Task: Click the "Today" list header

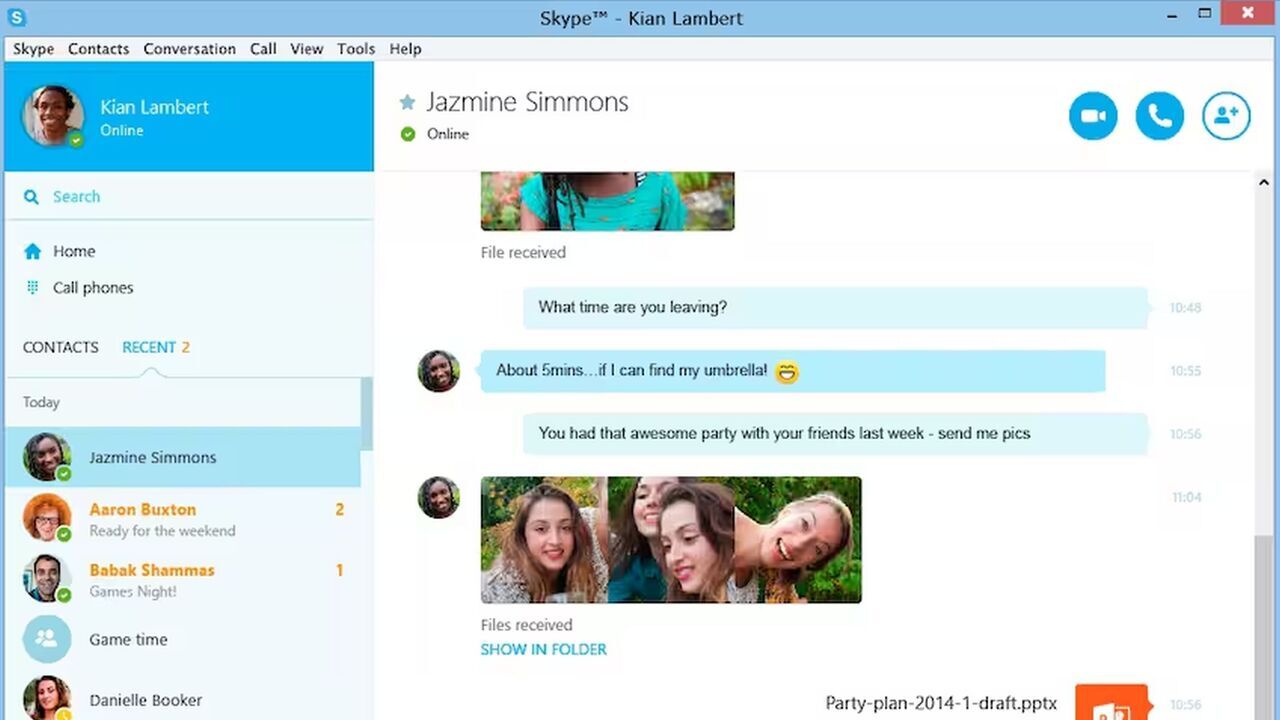Action: (x=41, y=402)
